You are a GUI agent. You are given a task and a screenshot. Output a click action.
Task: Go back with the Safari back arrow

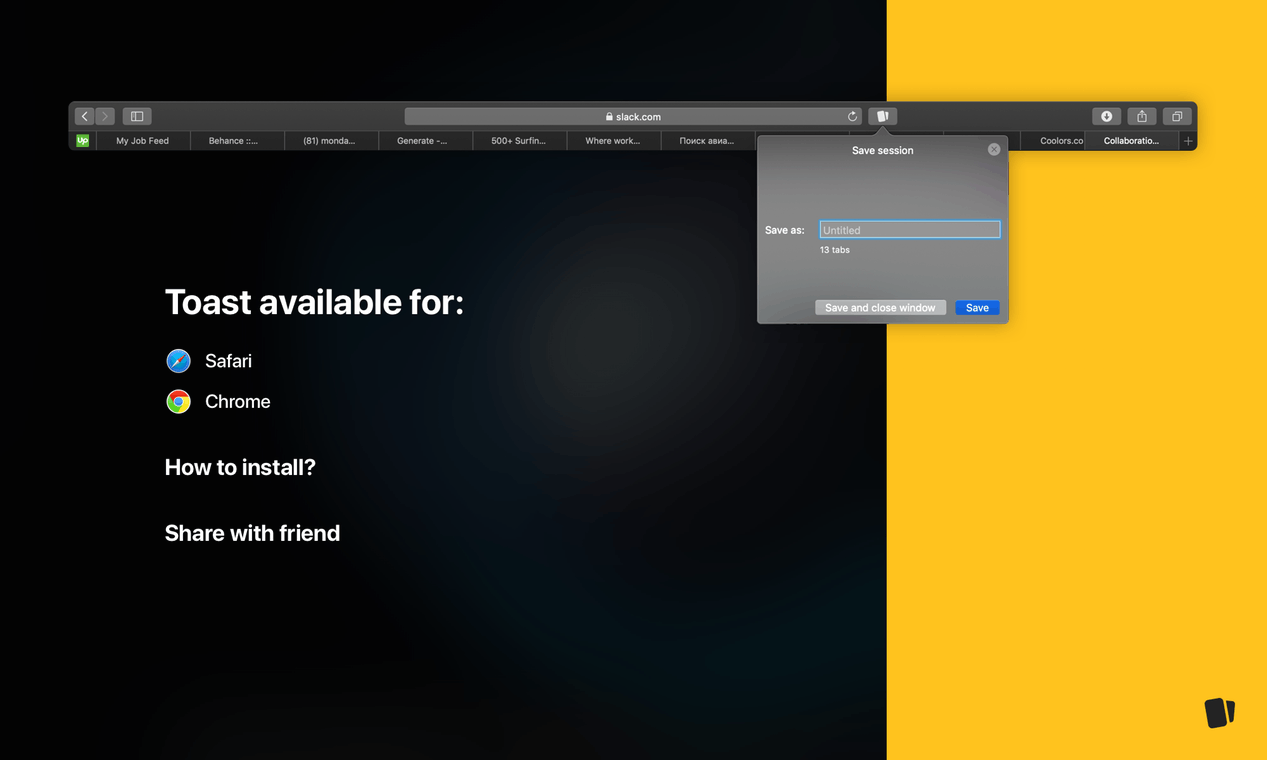pyautogui.click(x=85, y=116)
